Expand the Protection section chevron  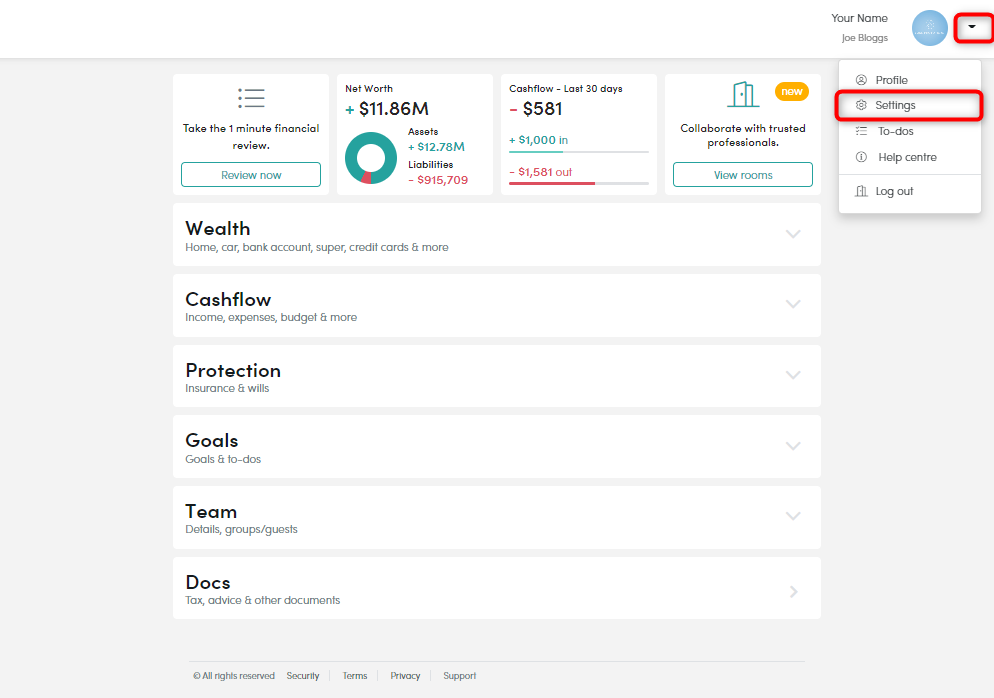tap(793, 375)
